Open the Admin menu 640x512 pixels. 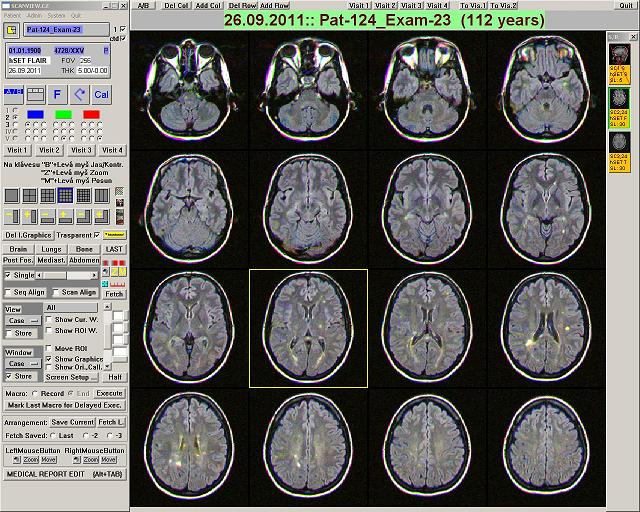pyautogui.click(x=33, y=16)
